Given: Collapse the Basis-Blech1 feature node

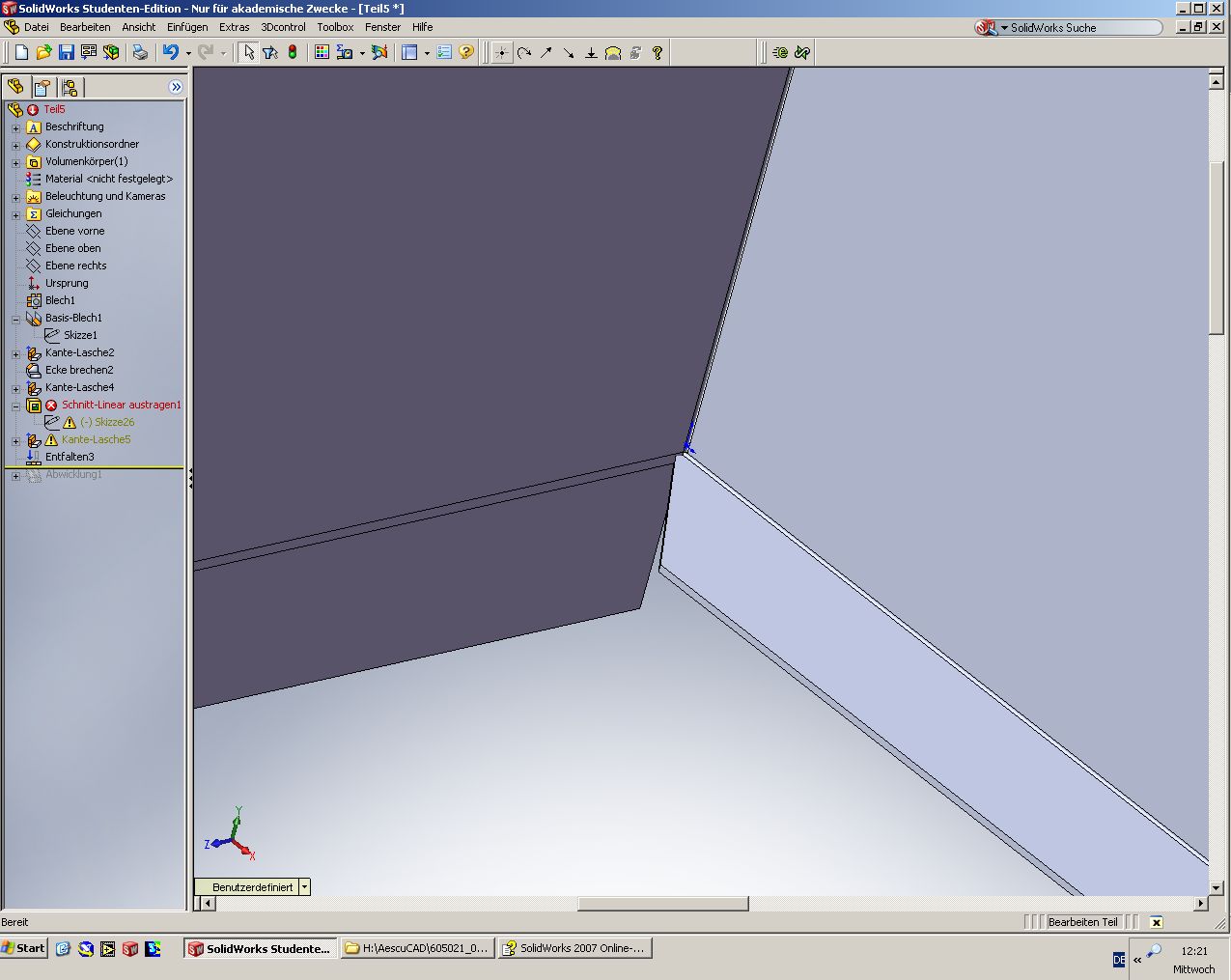Looking at the screenshot, I should (x=15, y=319).
